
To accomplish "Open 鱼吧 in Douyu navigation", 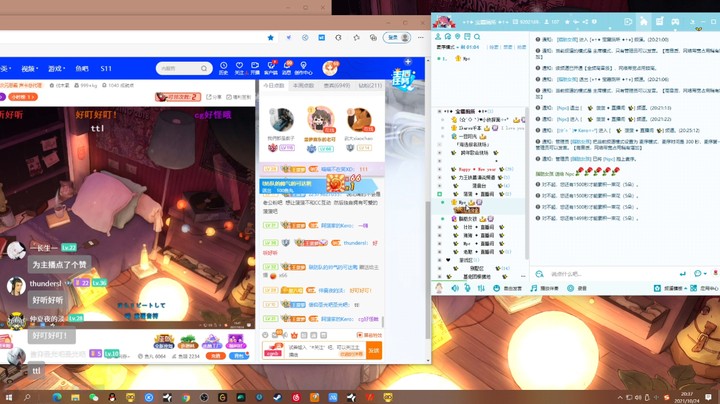I will point(82,68).
